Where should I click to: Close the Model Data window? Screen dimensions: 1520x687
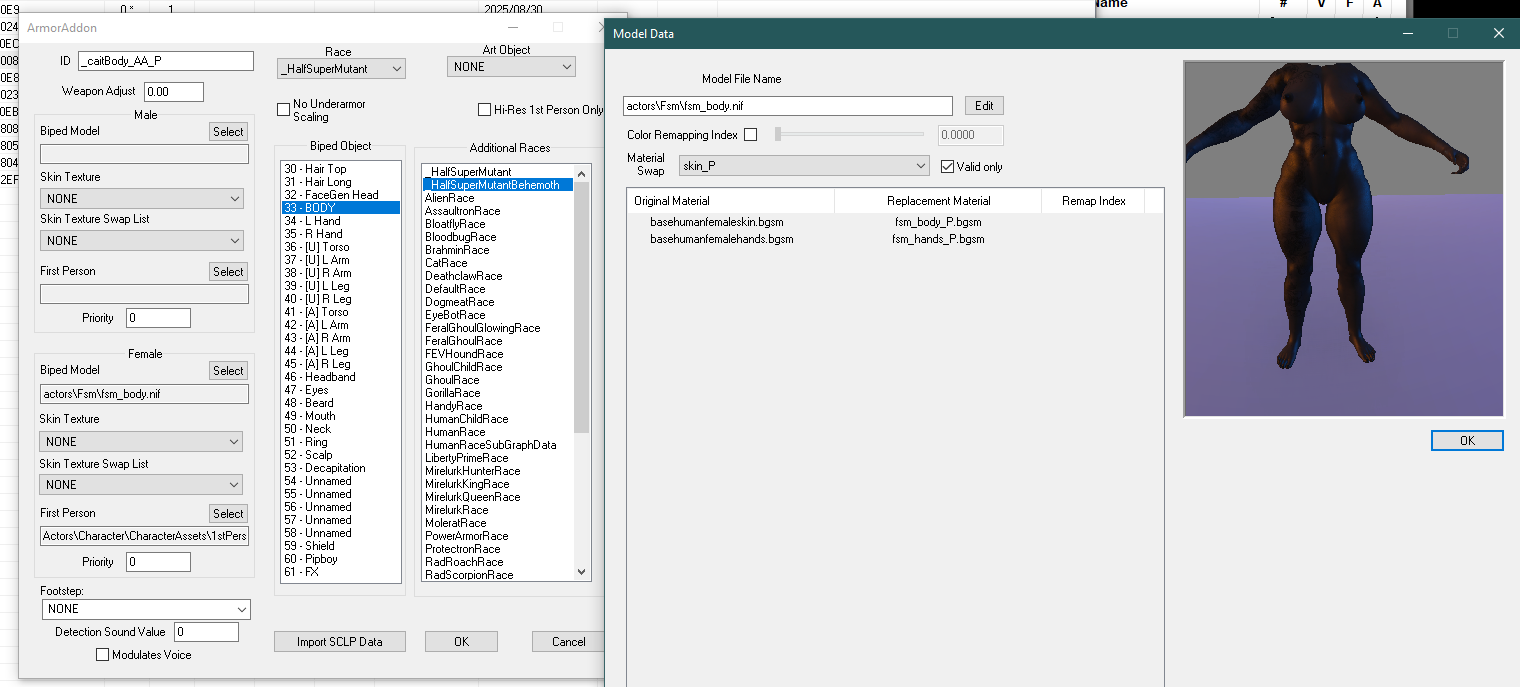point(1498,33)
